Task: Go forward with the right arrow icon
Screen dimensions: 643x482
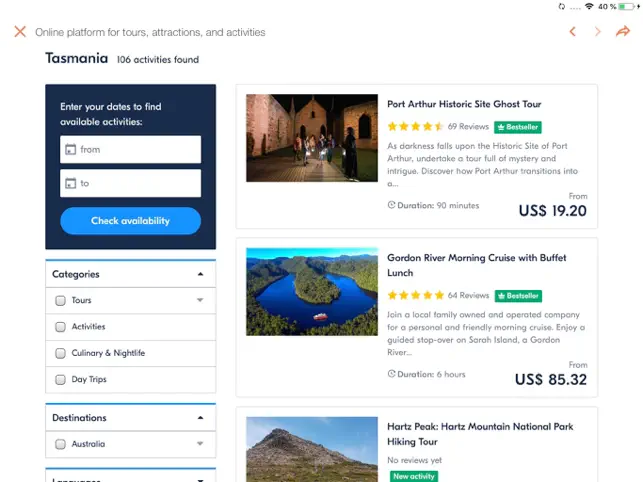Action: (597, 32)
